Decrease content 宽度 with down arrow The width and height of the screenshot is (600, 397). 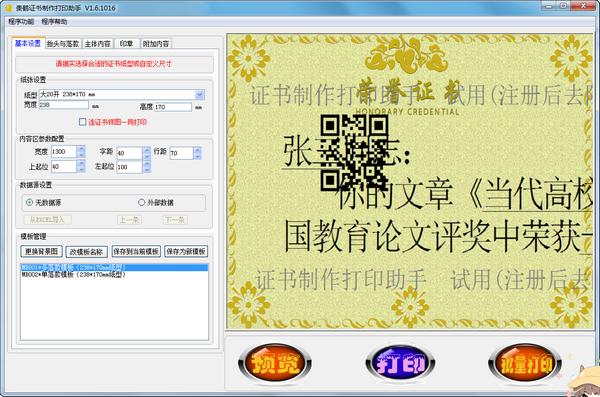pos(81,155)
